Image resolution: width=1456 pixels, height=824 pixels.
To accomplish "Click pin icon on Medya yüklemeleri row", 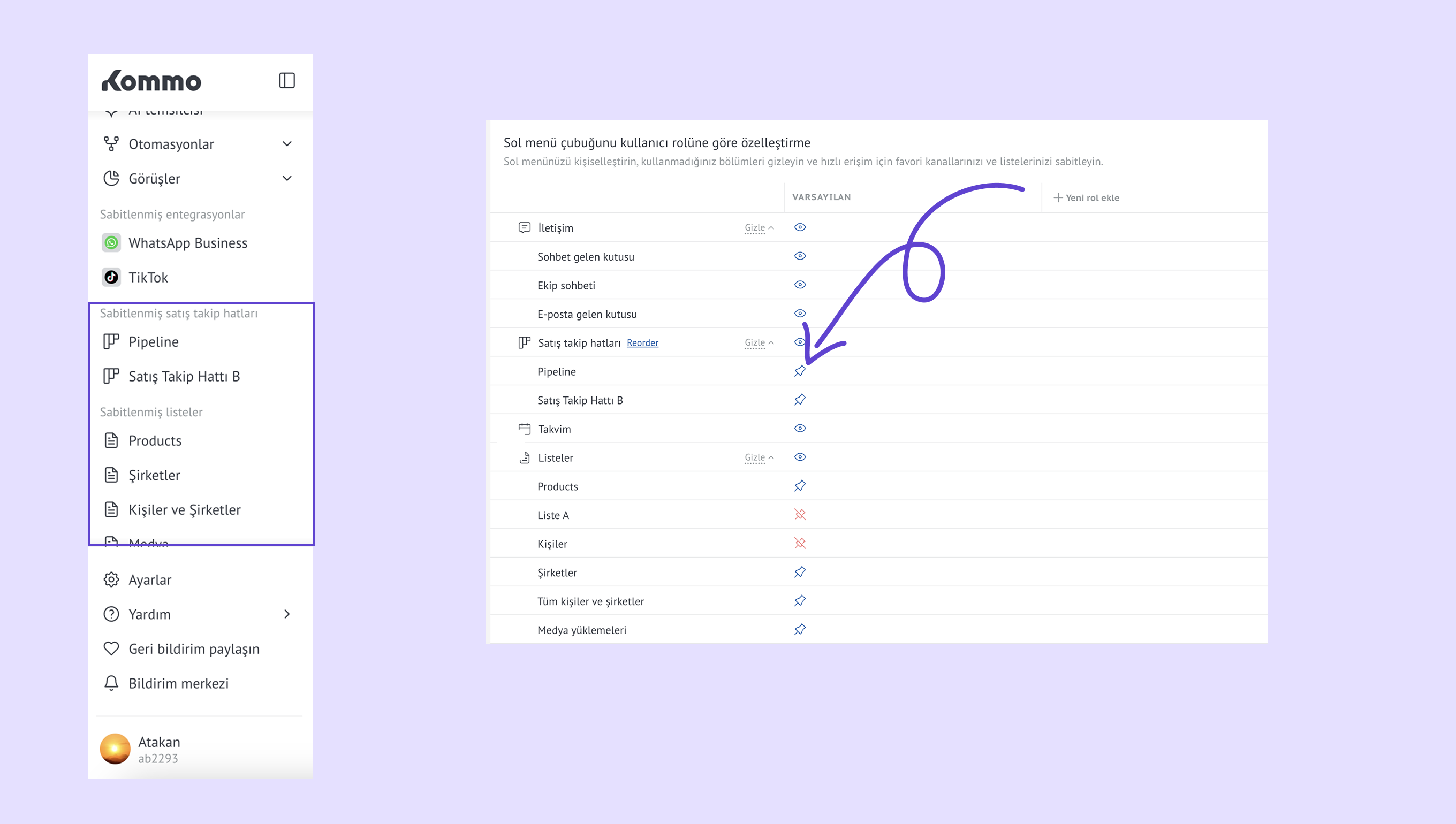I will (799, 629).
